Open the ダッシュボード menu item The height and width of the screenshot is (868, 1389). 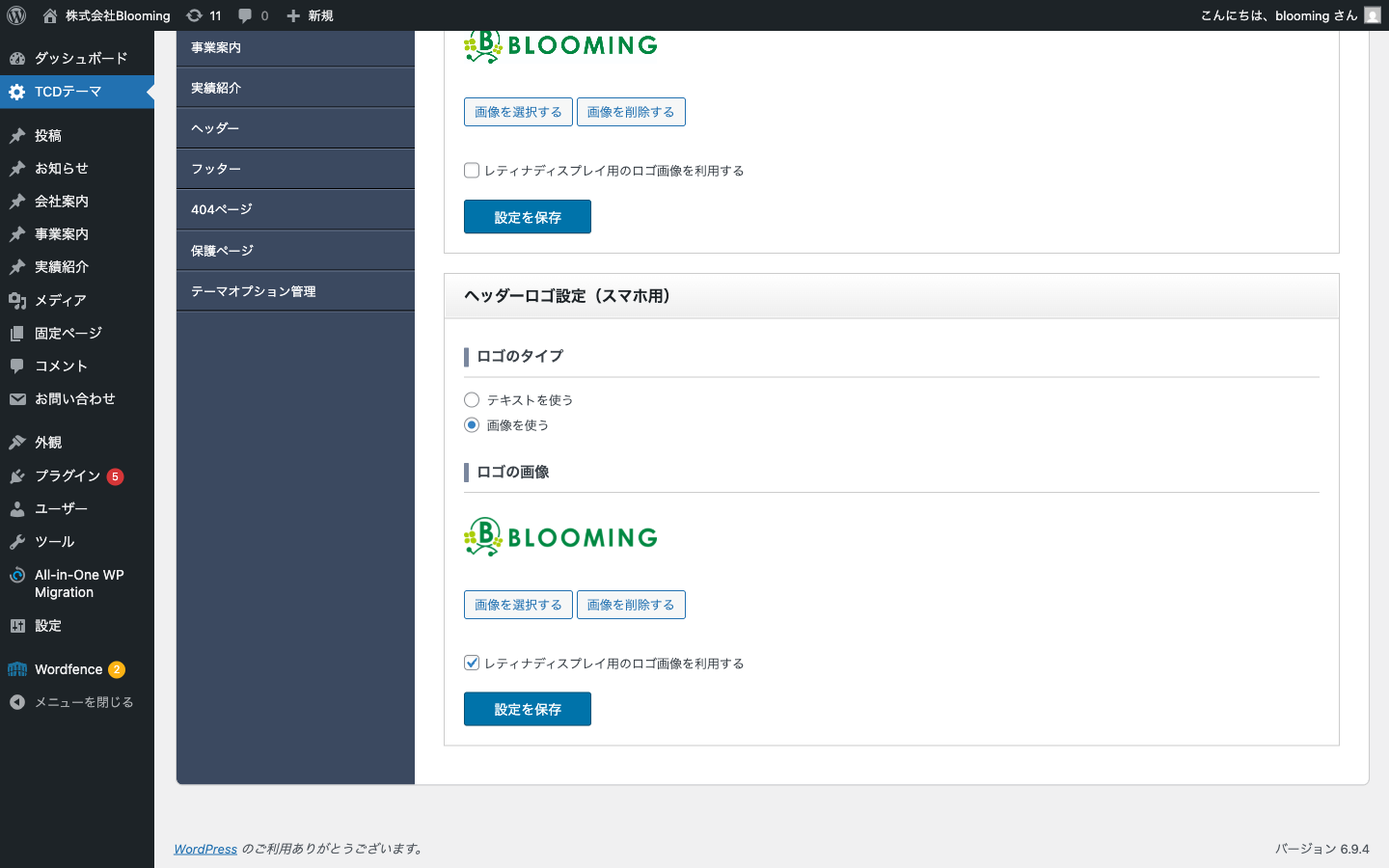[x=77, y=58]
